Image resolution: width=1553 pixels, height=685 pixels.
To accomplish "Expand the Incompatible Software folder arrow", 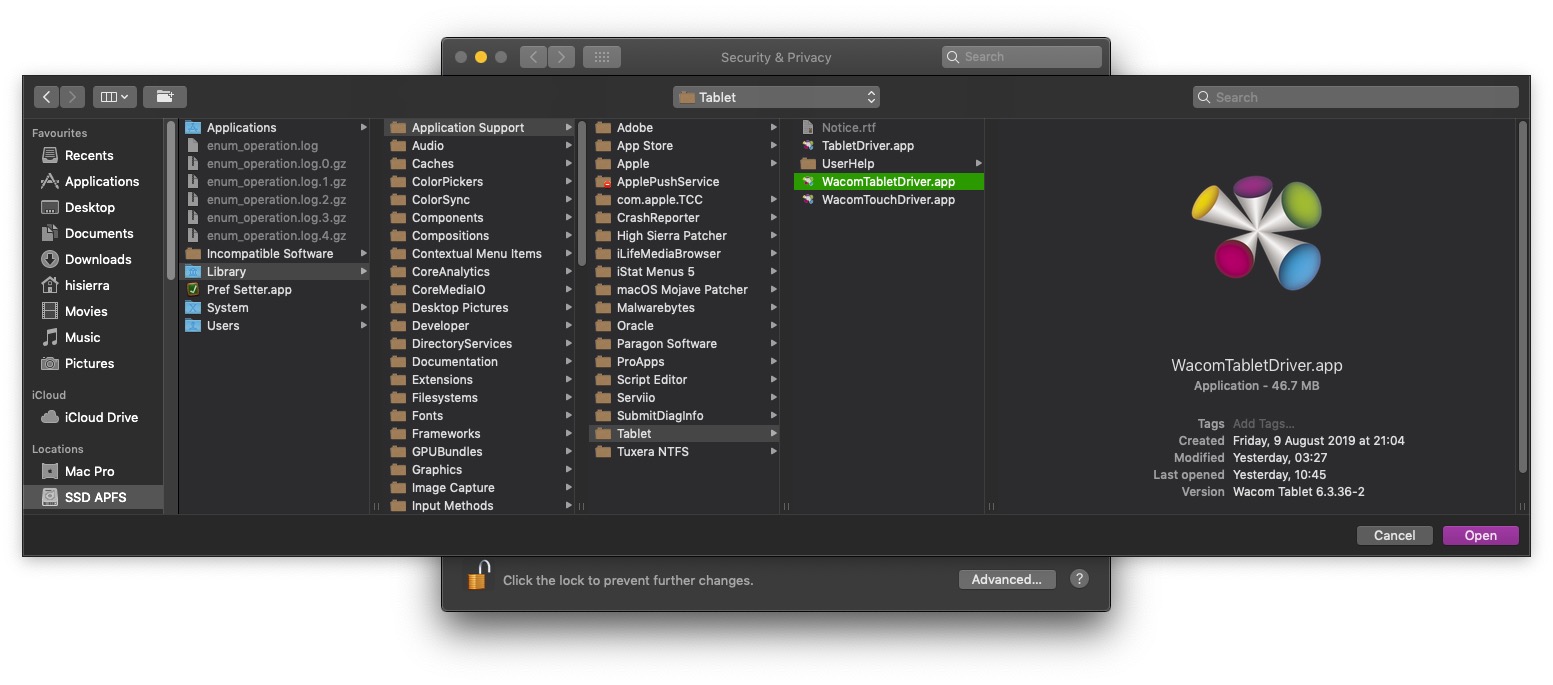I will point(364,253).
